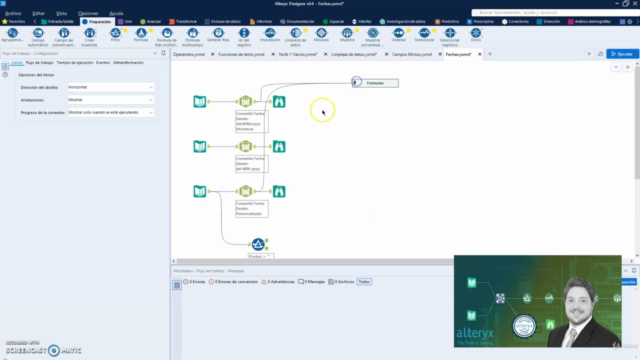640x360 pixels.
Task: Expand the configuration panel title dropdown arrow
Action: (x=155, y=53)
